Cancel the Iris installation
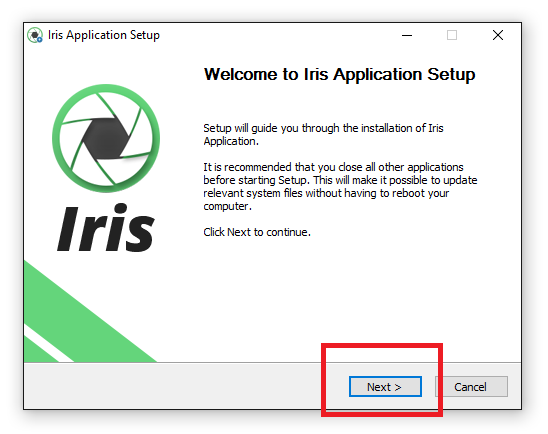Image resolution: width=548 pixels, height=434 pixels. 471,386
